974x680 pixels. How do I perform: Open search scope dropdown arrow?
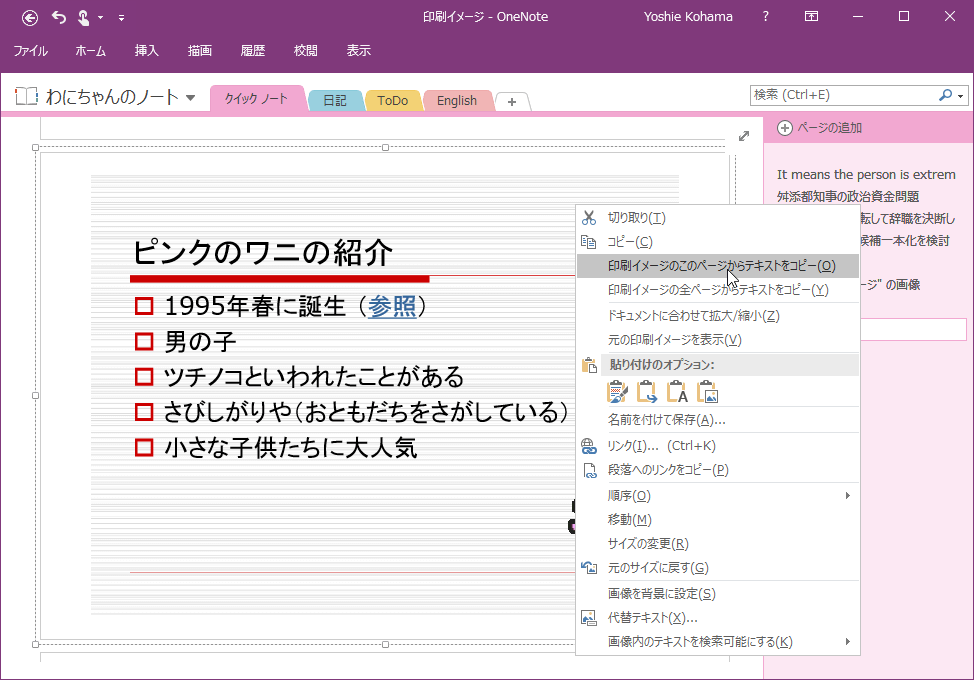961,96
